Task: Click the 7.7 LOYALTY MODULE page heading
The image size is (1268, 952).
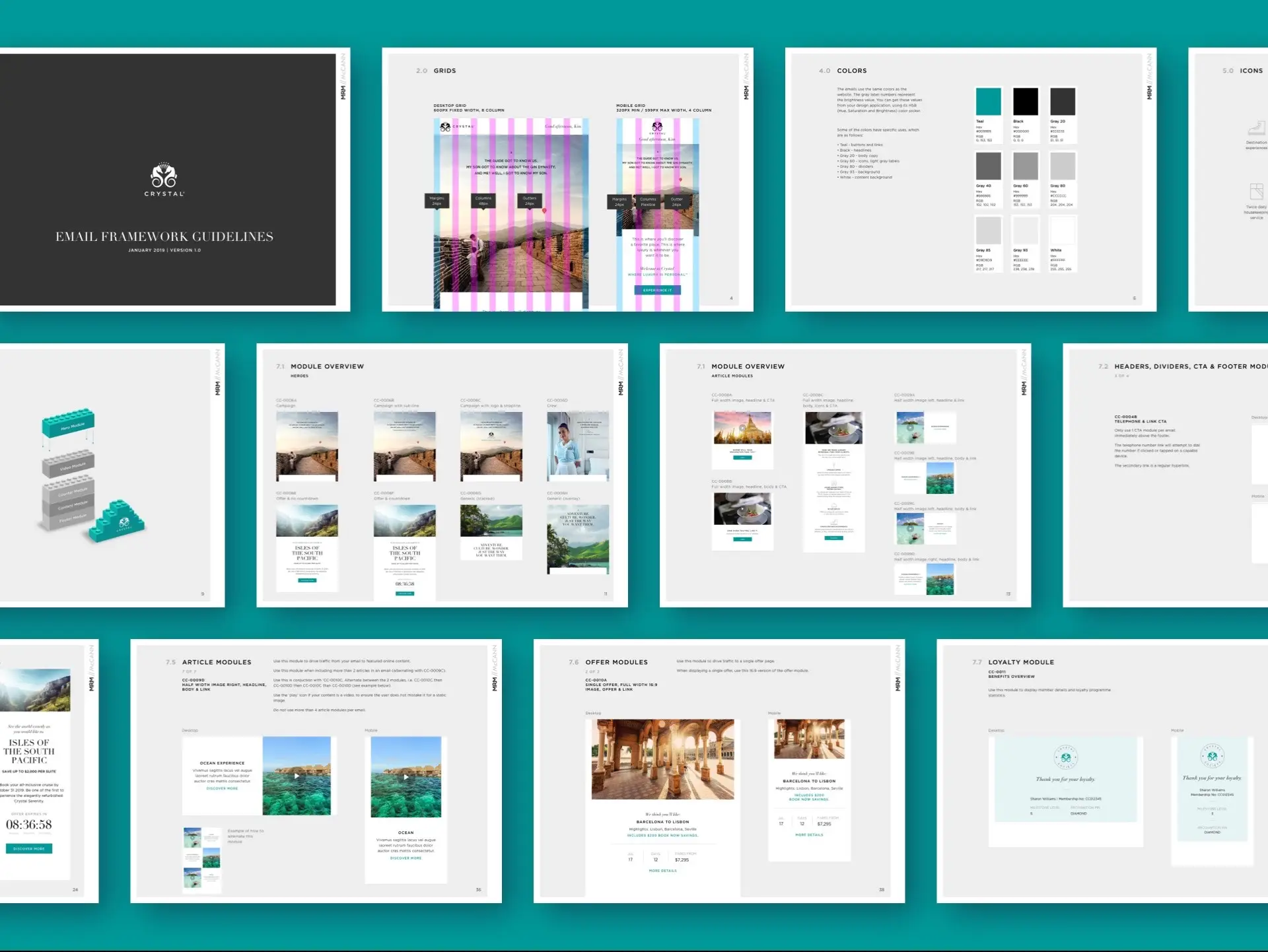Action: point(1013,662)
